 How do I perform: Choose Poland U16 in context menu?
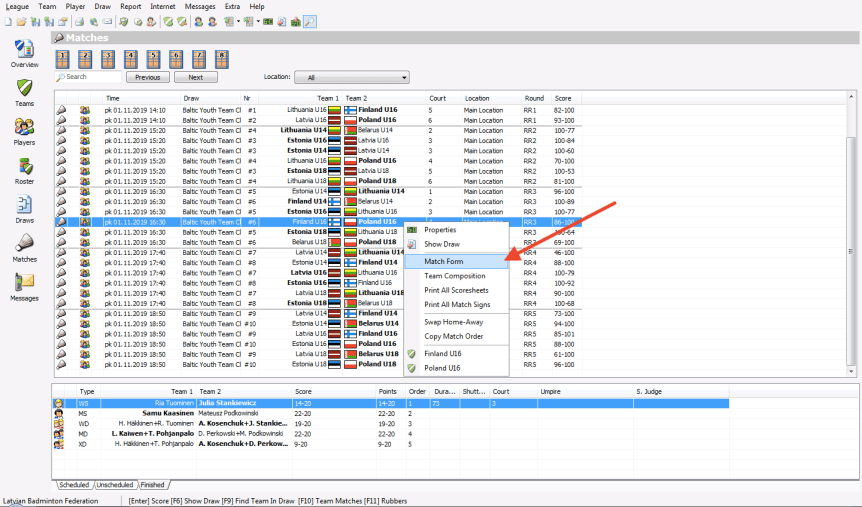pos(456,368)
